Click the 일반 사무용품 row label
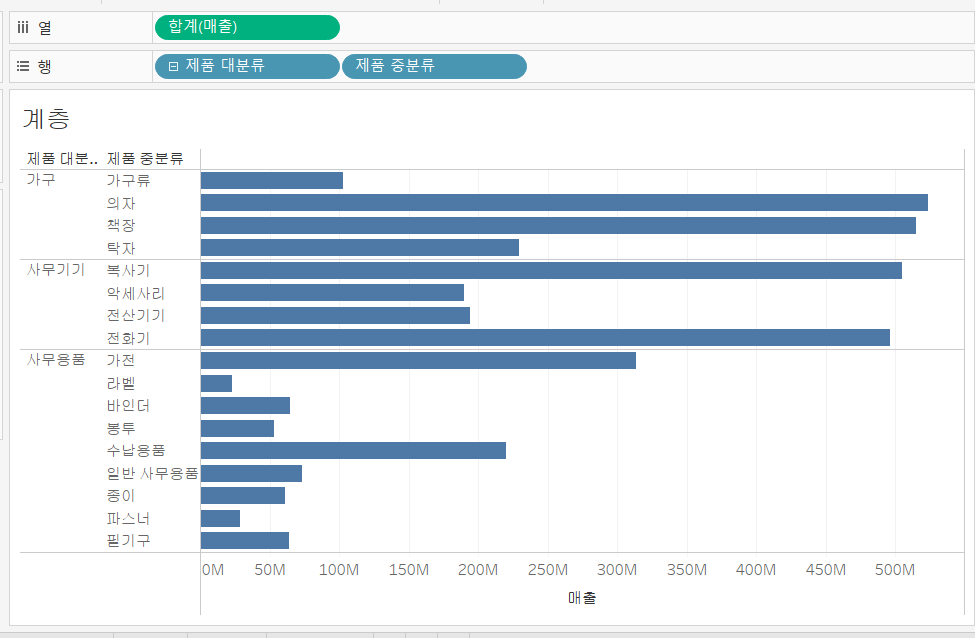Image resolution: width=975 pixels, height=638 pixels. (152, 473)
